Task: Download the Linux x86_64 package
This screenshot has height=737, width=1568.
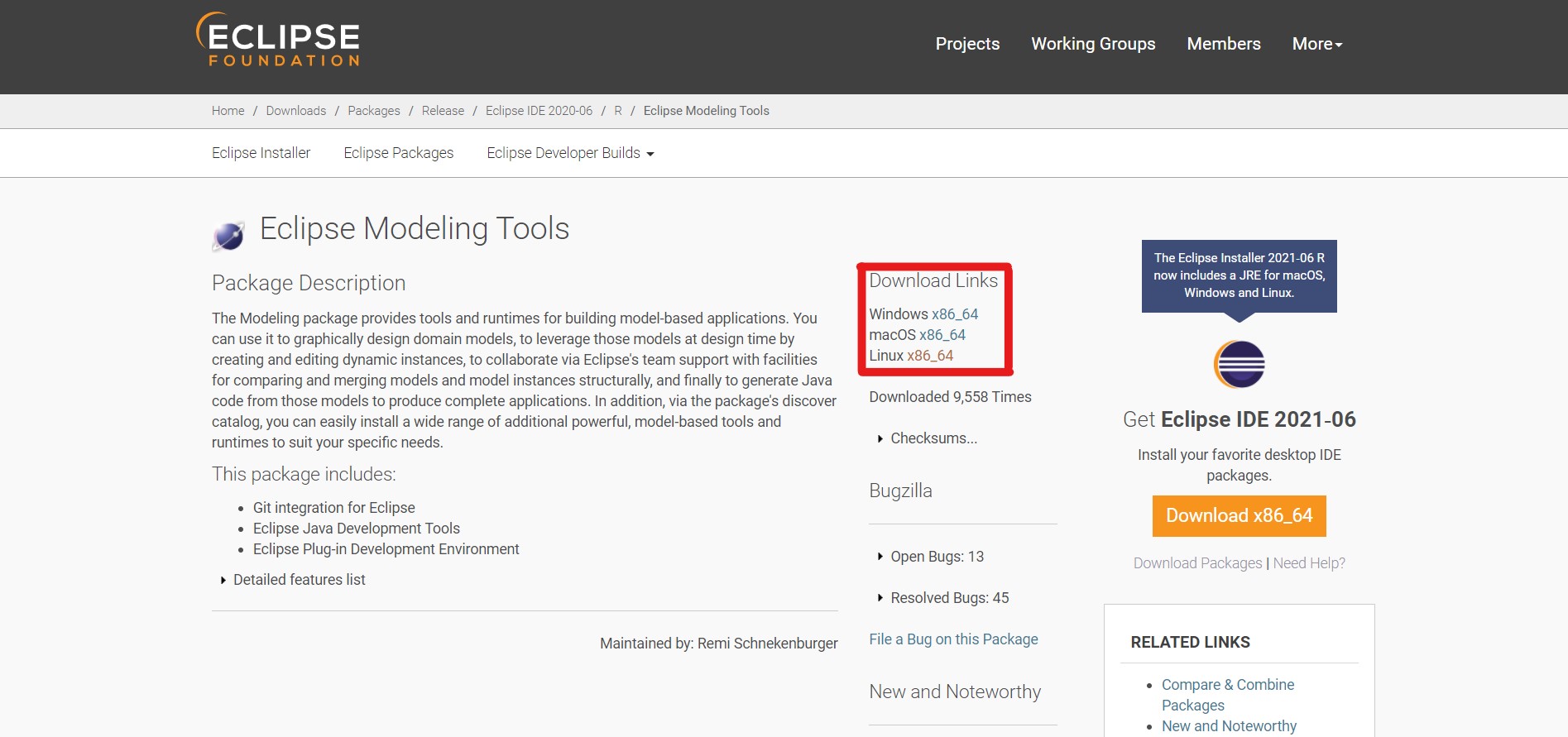Action: point(930,356)
